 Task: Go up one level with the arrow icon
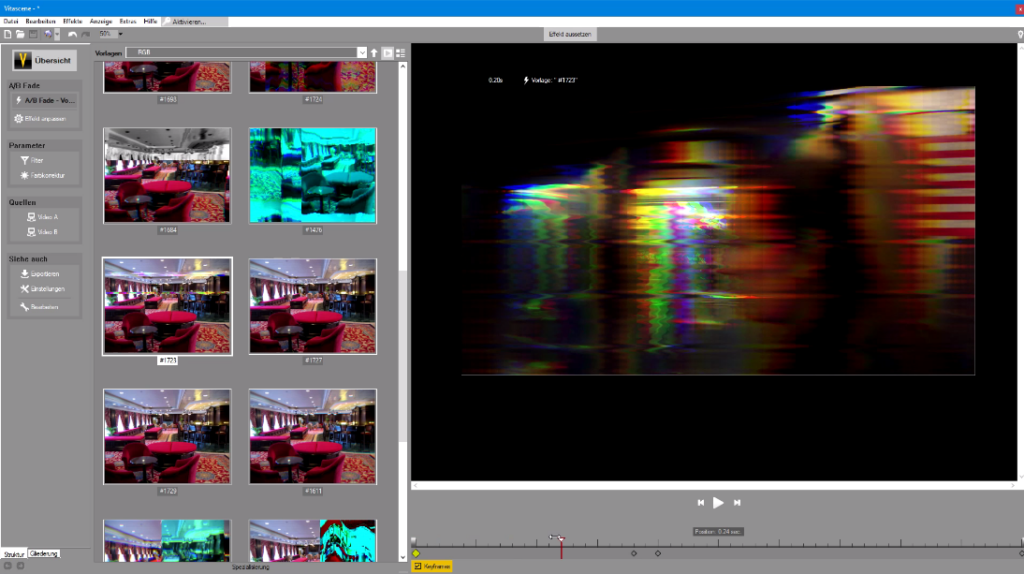point(374,53)
